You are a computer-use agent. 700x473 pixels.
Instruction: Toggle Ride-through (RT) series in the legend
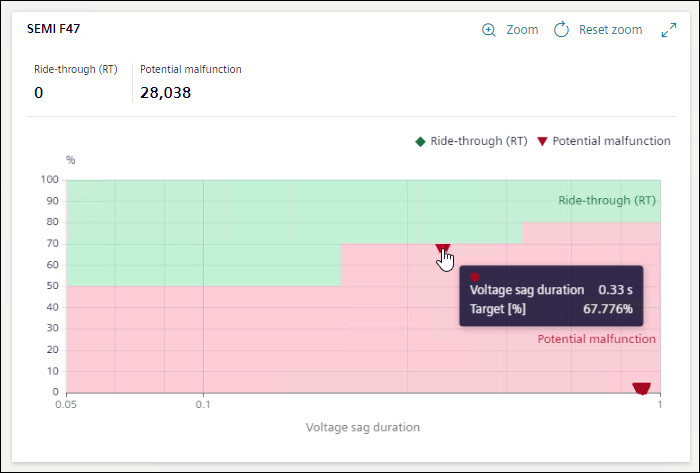[x=478, y=141]
